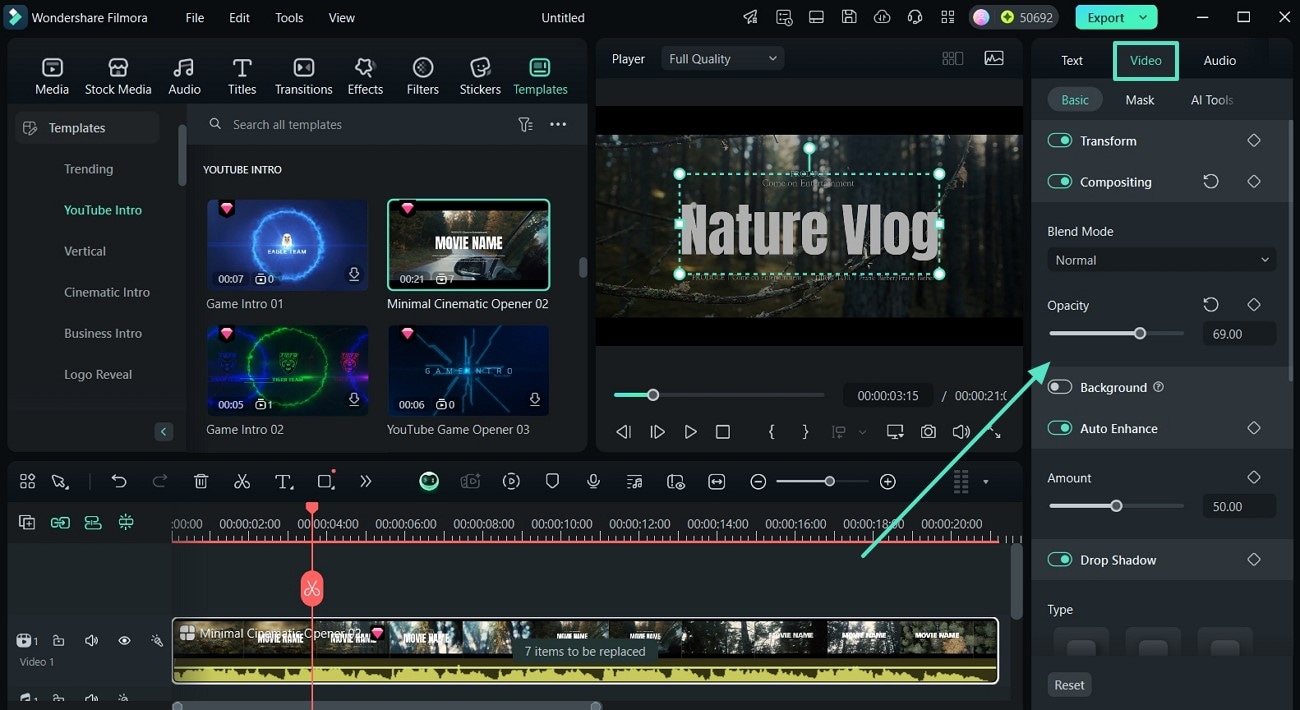Screen dimensions: 1300x710
Task: Expand more timeline tools chevrons
Action: (x=366, y=481)
